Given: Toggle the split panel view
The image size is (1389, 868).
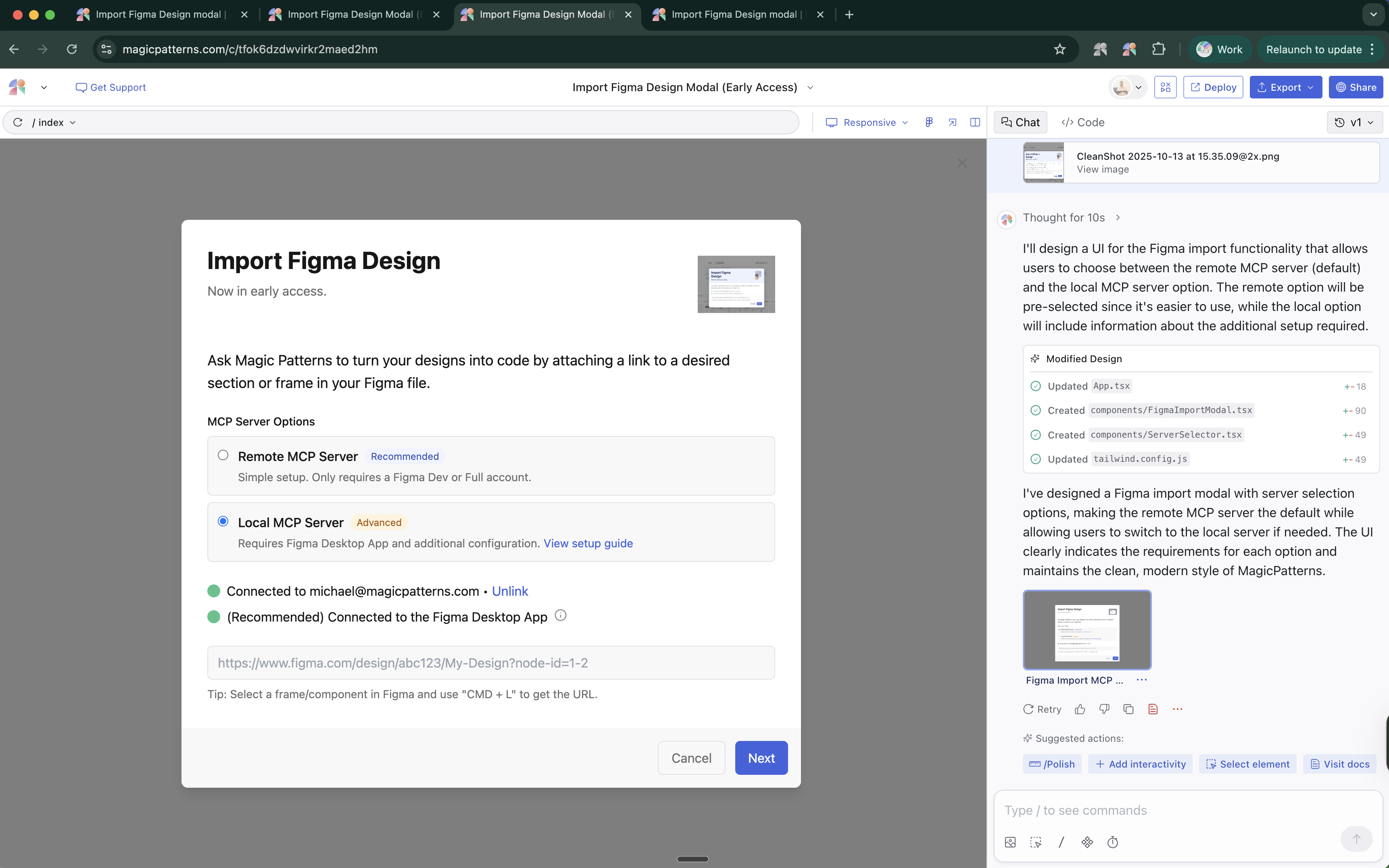Looking at the screenshot, I should pyautogui.click(x=975, y=122).
